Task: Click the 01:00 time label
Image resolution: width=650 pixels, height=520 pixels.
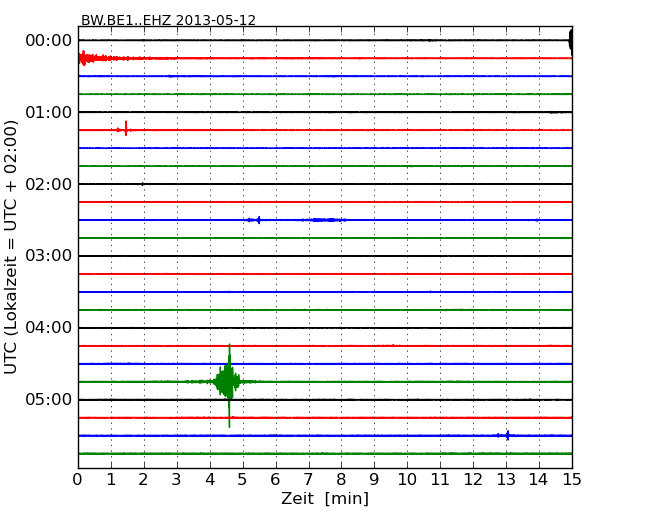Action: point(49,112)
